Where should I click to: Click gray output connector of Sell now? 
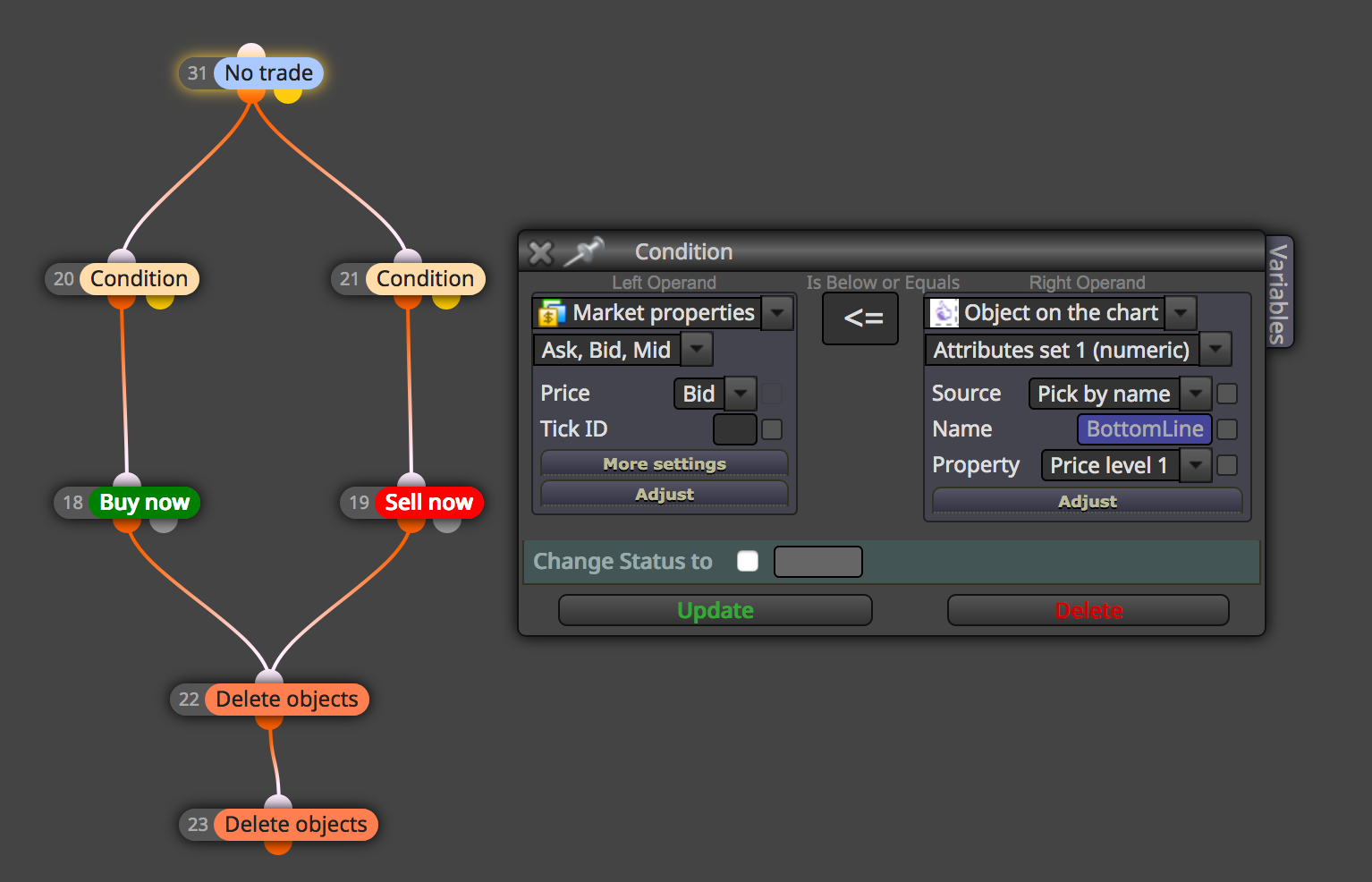point(447,525)
